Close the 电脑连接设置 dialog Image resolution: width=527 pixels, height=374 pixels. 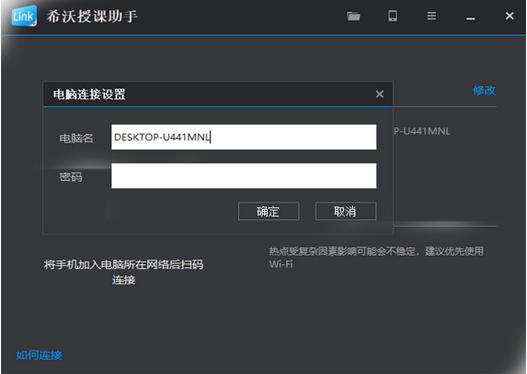pos(379,94)
